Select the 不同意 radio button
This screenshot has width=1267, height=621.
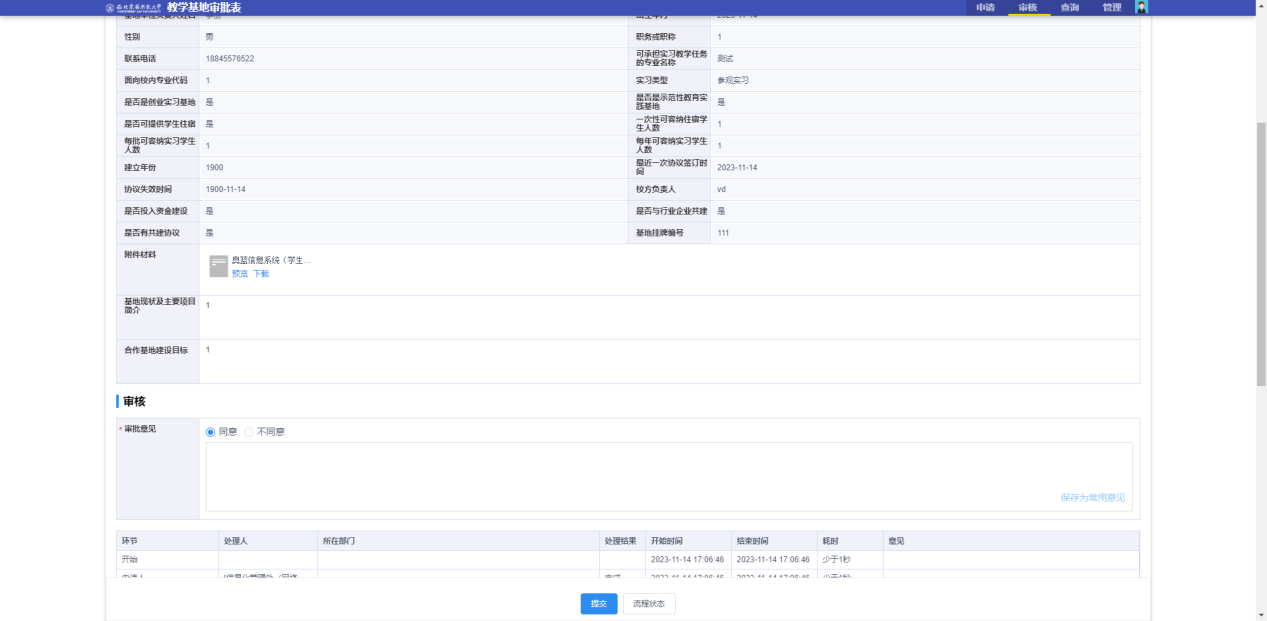(x=249, y=432)
